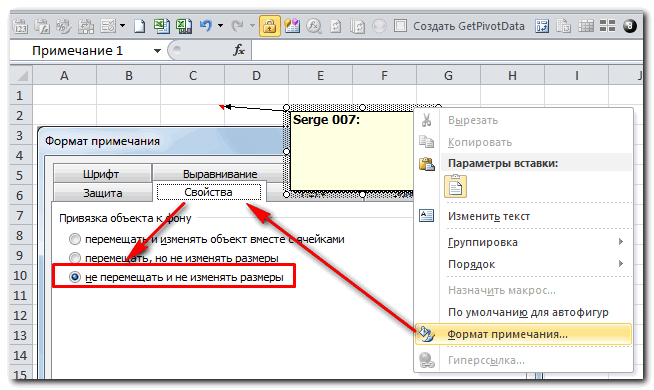Click the Paste Values (123) toolbar icon
The height and width of the screenshot is (390, 654).
[20, 26]
